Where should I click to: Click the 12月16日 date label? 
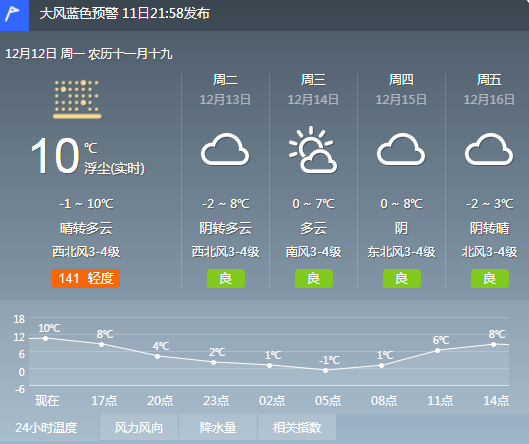click(x=489, y=100)
